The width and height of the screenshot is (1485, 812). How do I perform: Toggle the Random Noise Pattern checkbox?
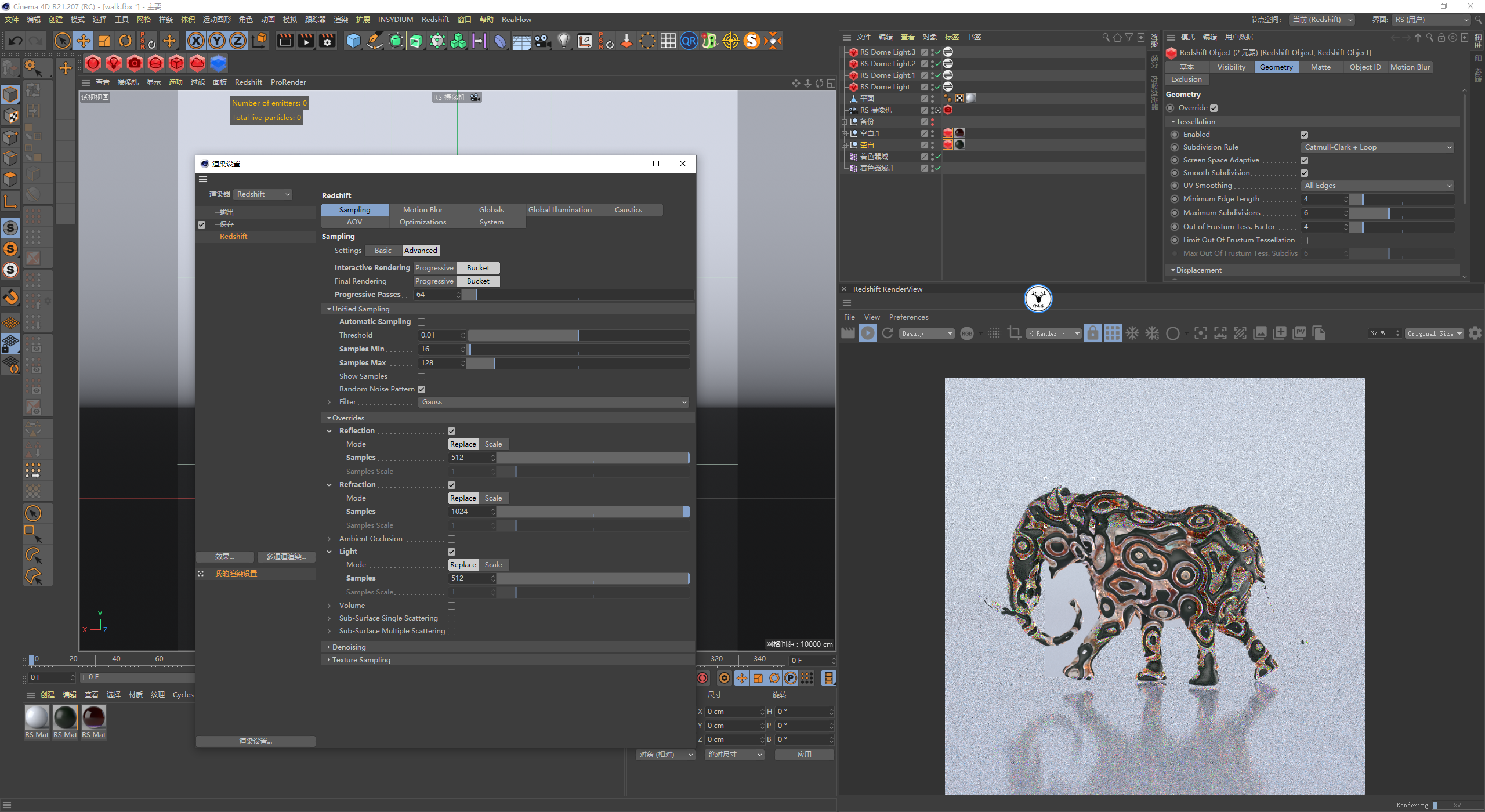[422, 389]
